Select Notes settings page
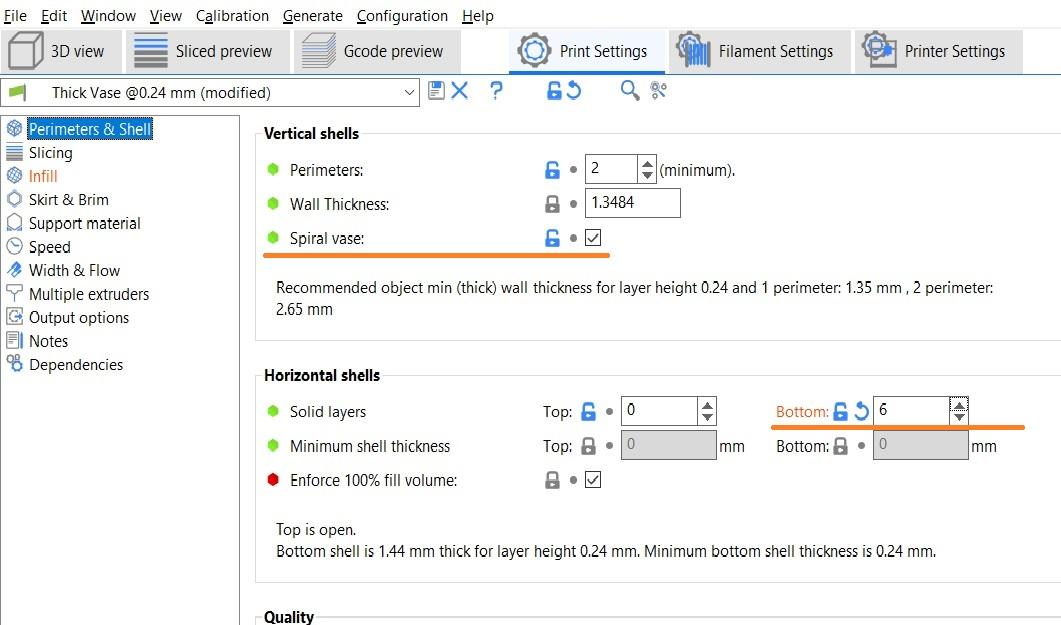This screenshot has height=625, width=1061. click(x=48, y=341)
